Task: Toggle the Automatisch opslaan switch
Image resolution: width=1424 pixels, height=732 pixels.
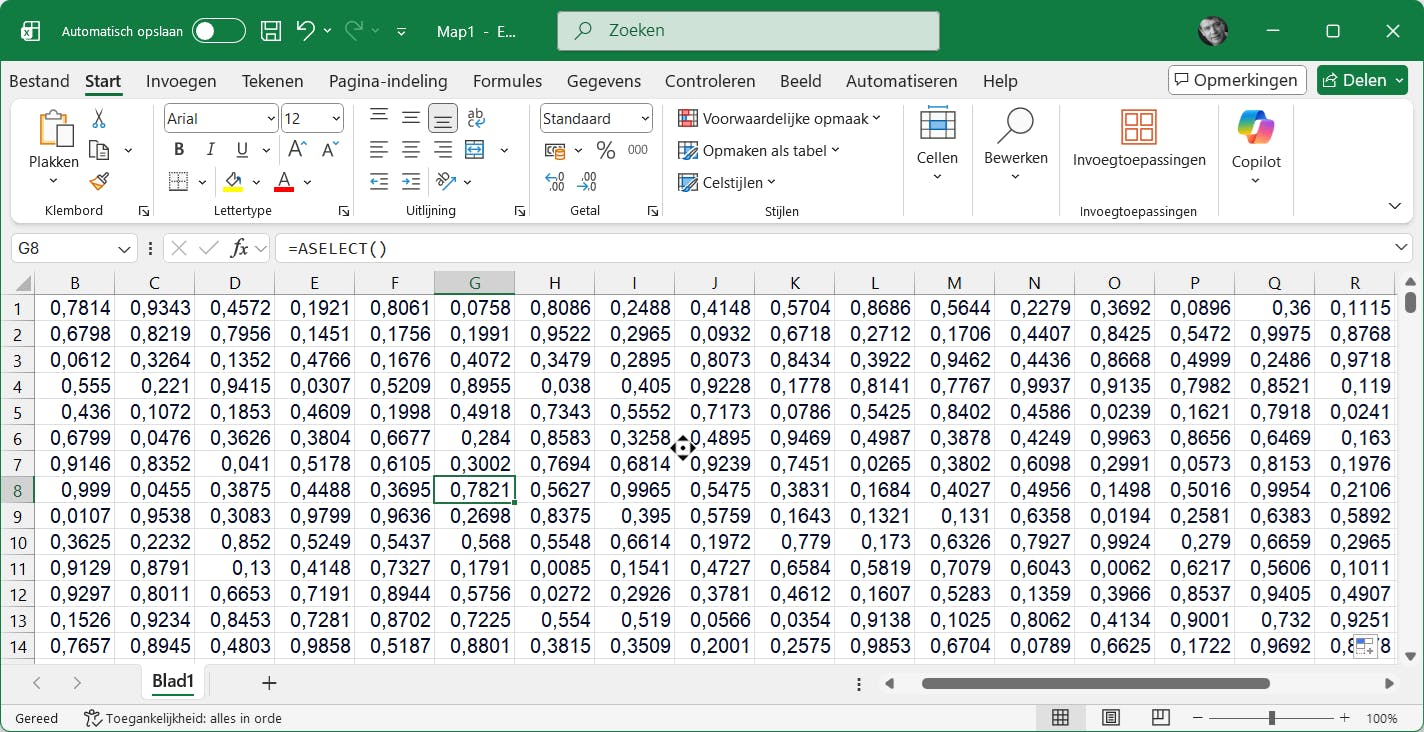Action: (219, 31)
